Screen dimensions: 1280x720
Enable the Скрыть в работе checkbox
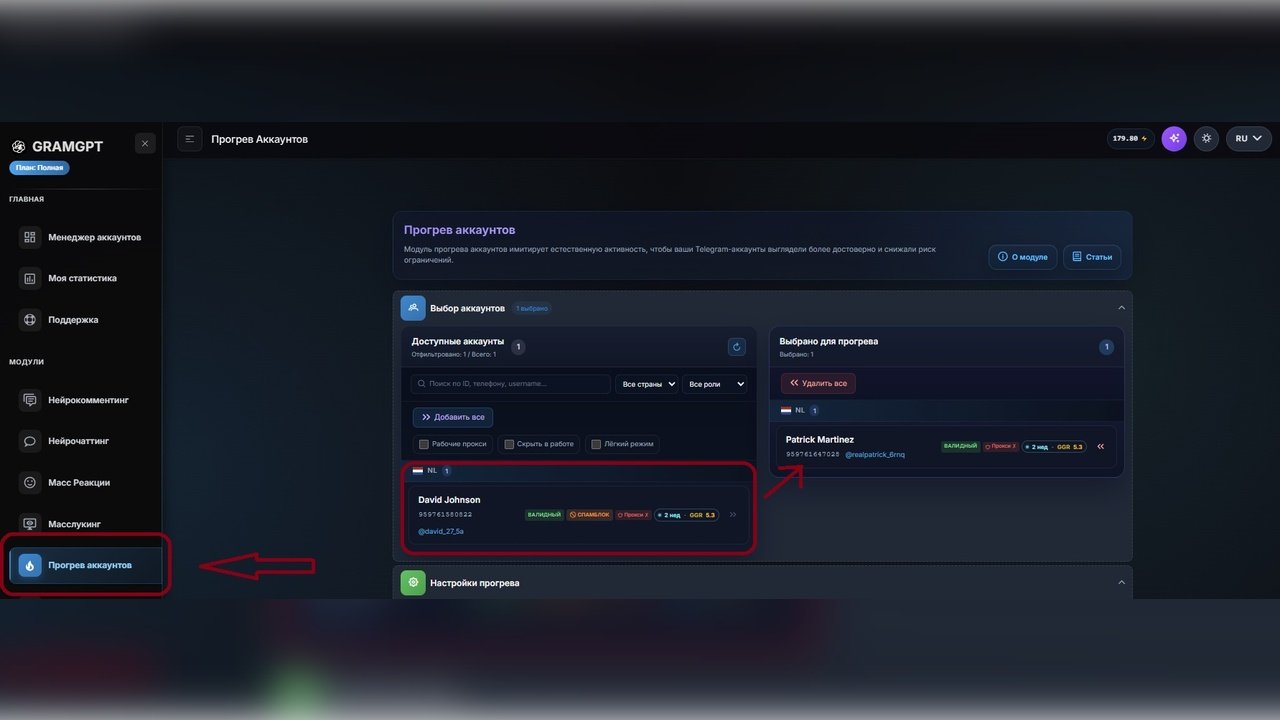pyautogui.click(x=509, y=444)
